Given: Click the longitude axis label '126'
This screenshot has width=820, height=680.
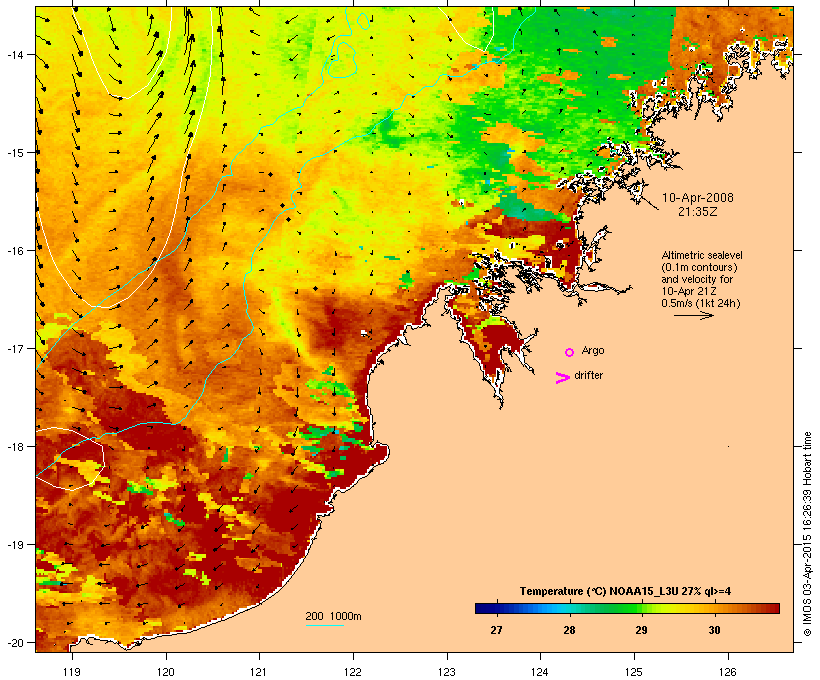Looking at the screenshot, I should 727,672.
